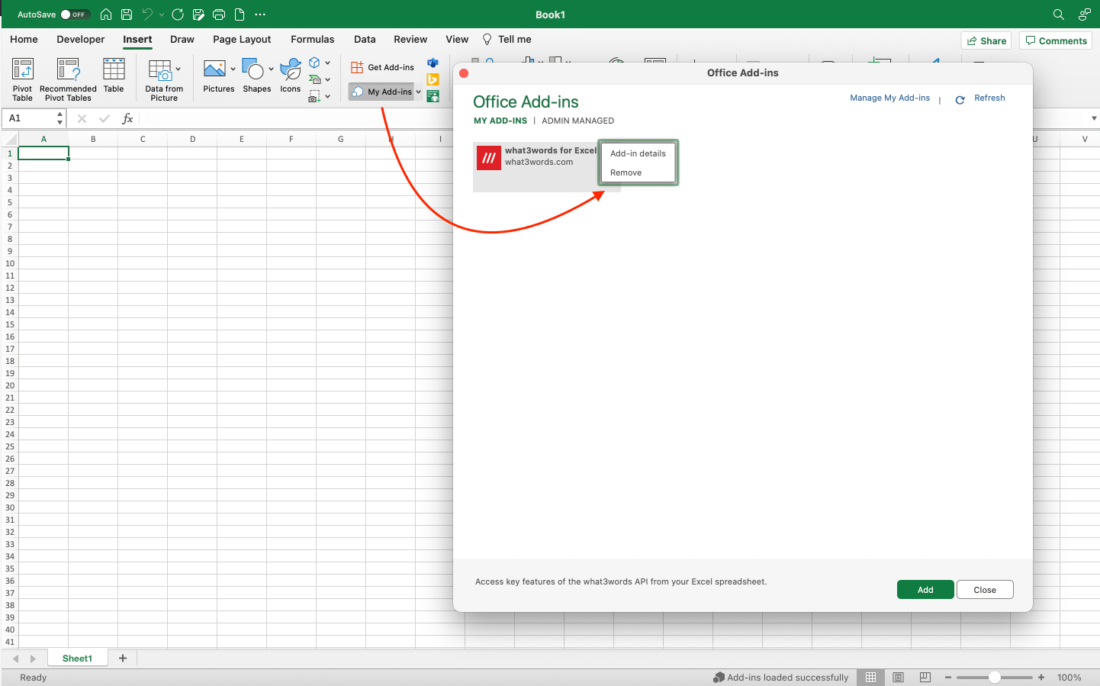Open the Data ribbon tab
Viewport: 1100px width, 686px height.
(365, 39)
